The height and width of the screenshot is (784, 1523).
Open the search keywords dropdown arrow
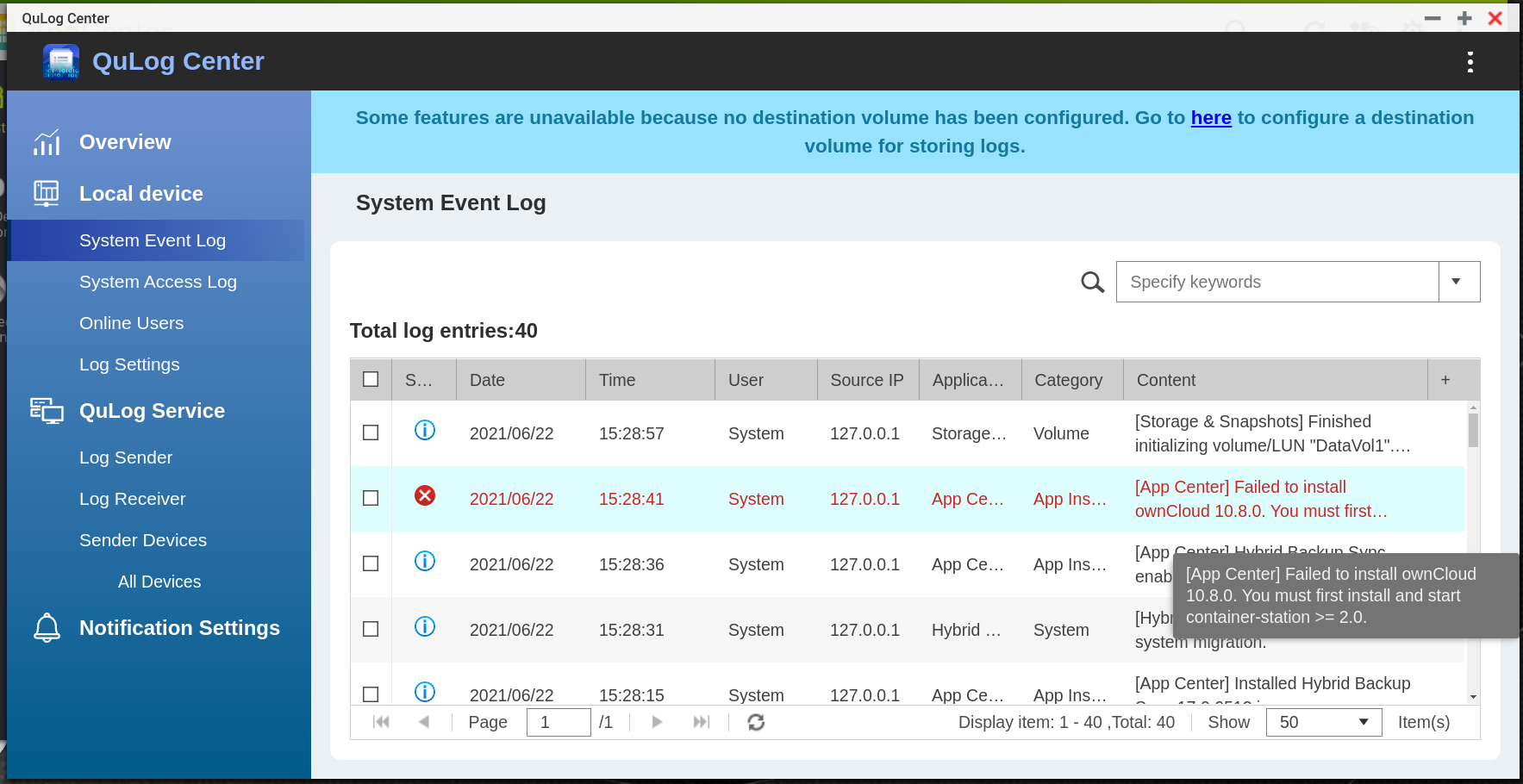coord(1458,282)
